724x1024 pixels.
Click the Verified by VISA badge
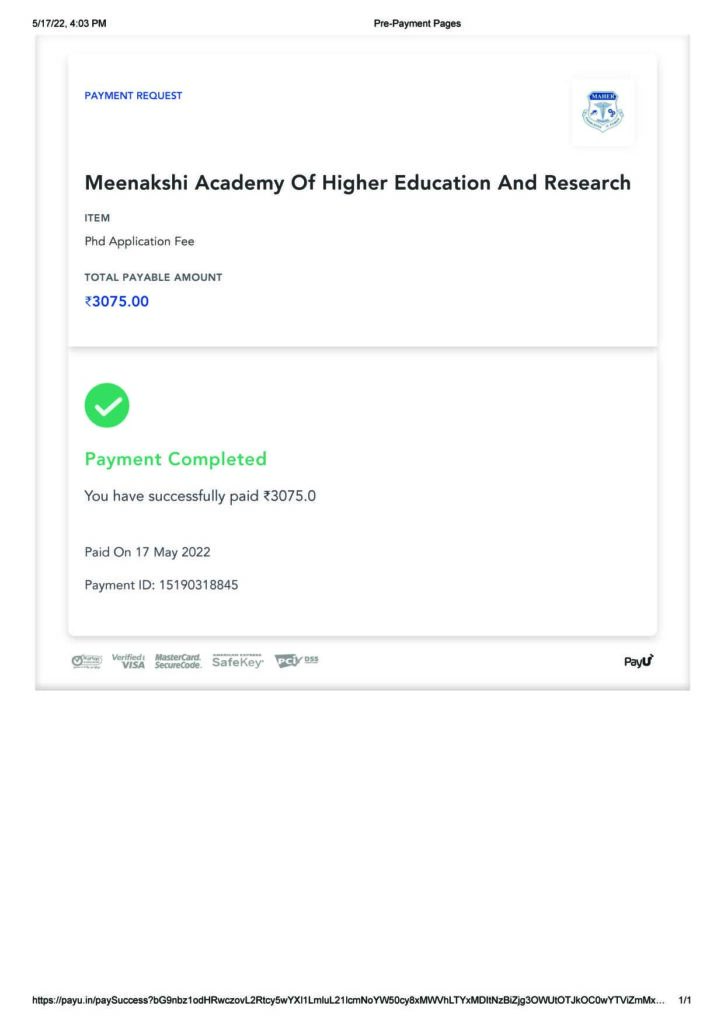coord(128,661)
